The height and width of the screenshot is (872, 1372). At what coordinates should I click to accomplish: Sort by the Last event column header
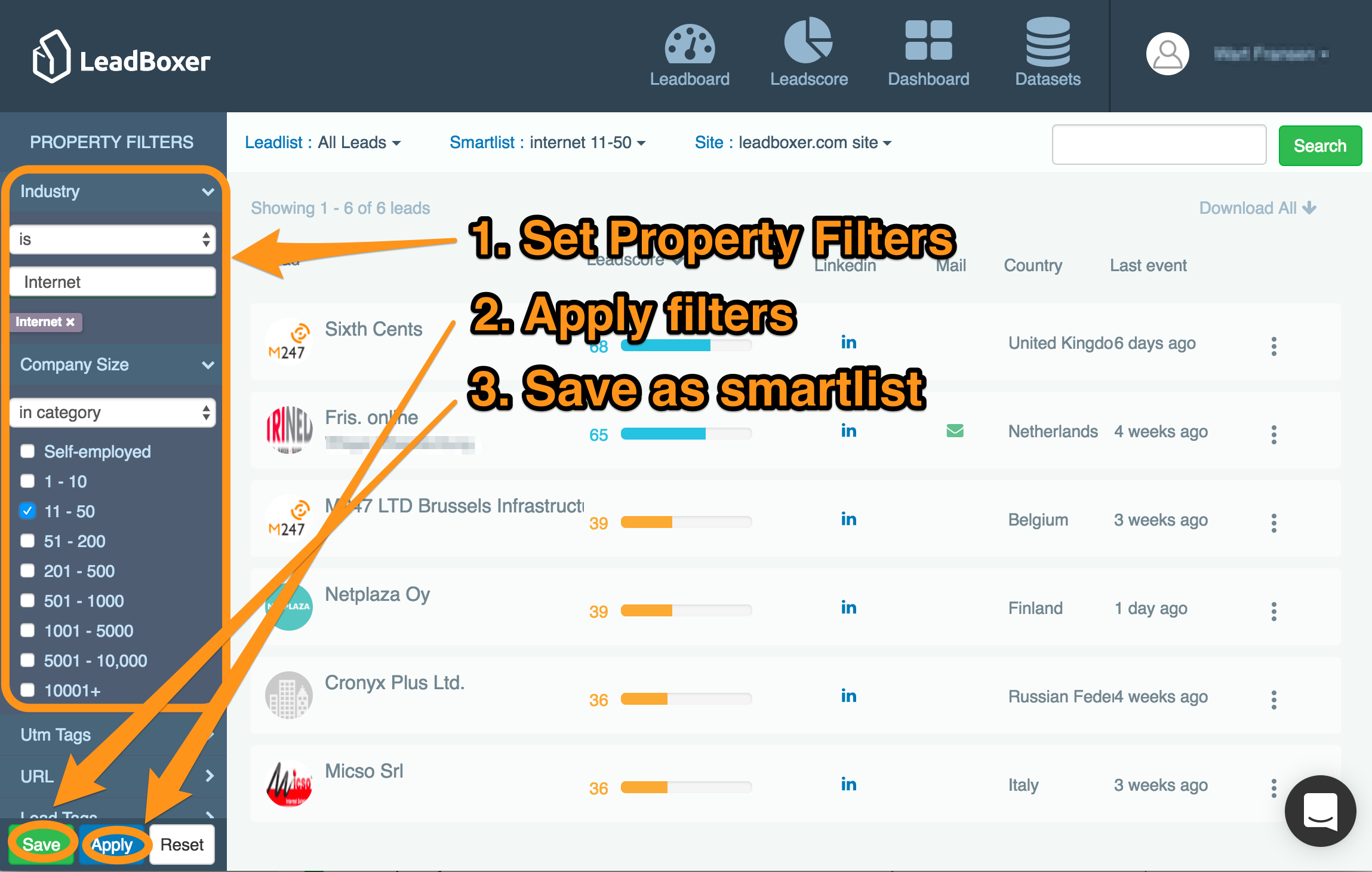pos(1148,265)
